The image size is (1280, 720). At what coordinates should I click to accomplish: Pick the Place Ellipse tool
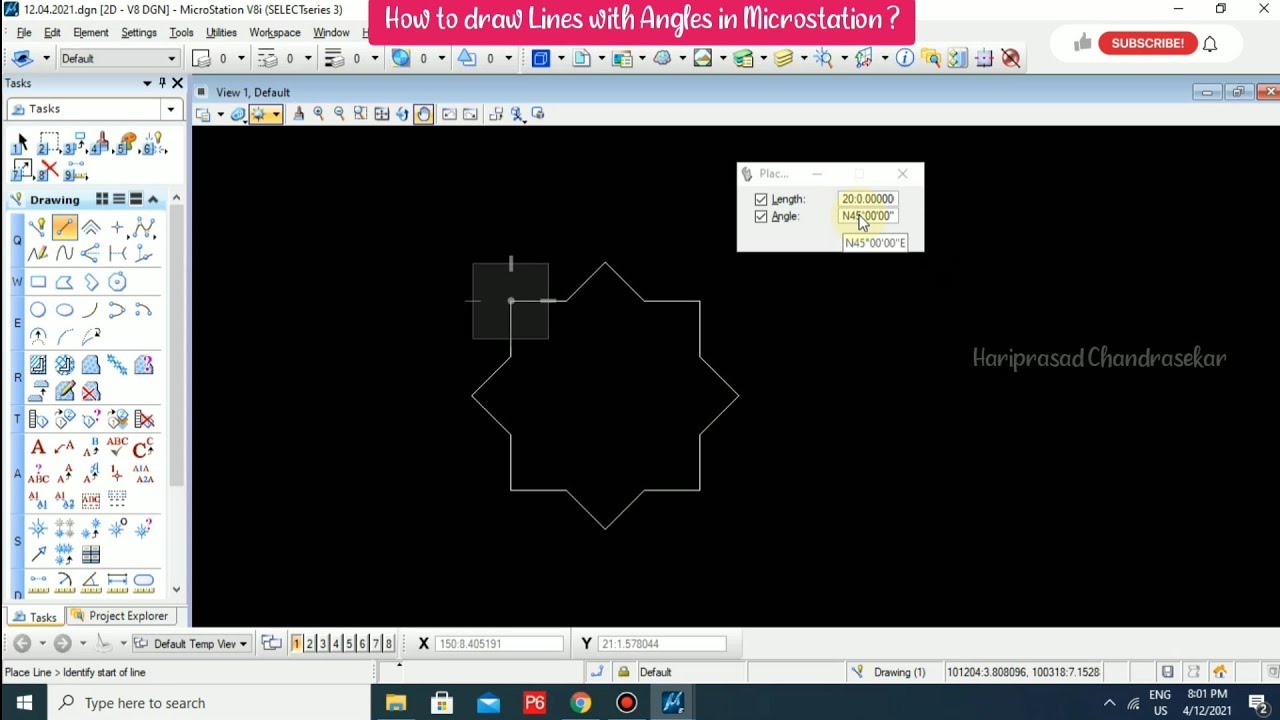[x=65, y=310]
